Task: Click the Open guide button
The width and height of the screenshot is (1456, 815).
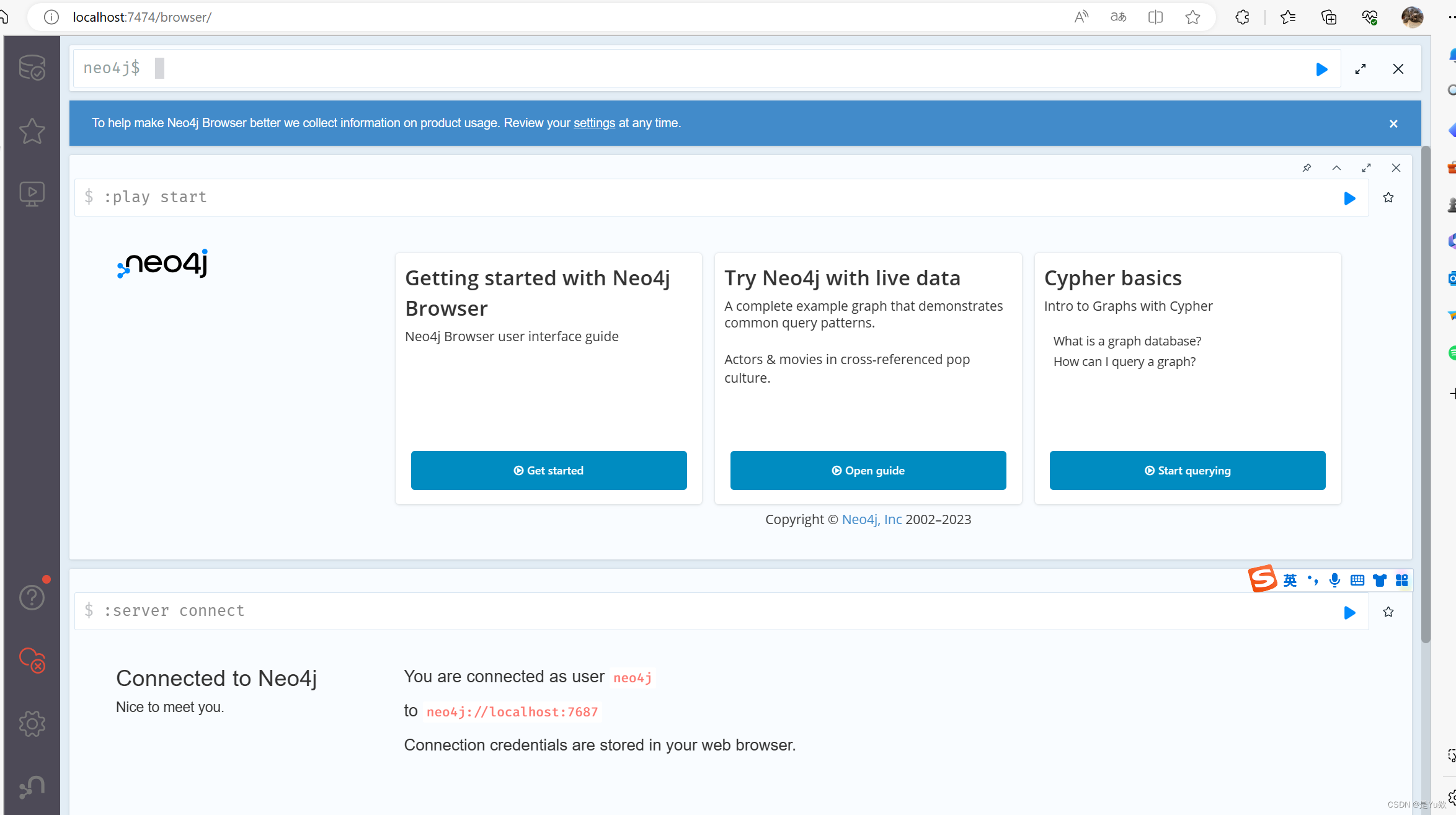Action: (x=868, y=471)
